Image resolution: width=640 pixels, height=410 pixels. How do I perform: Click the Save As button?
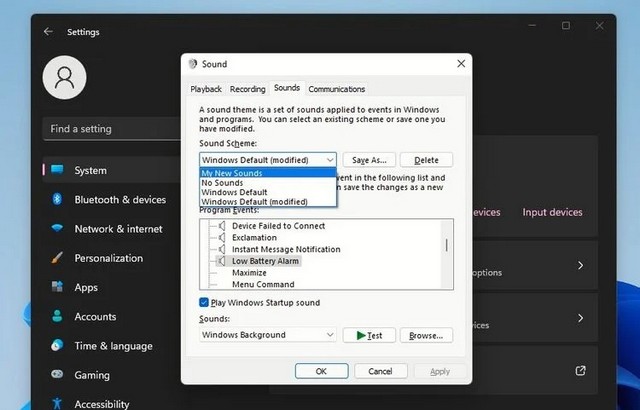click(369, 160)
